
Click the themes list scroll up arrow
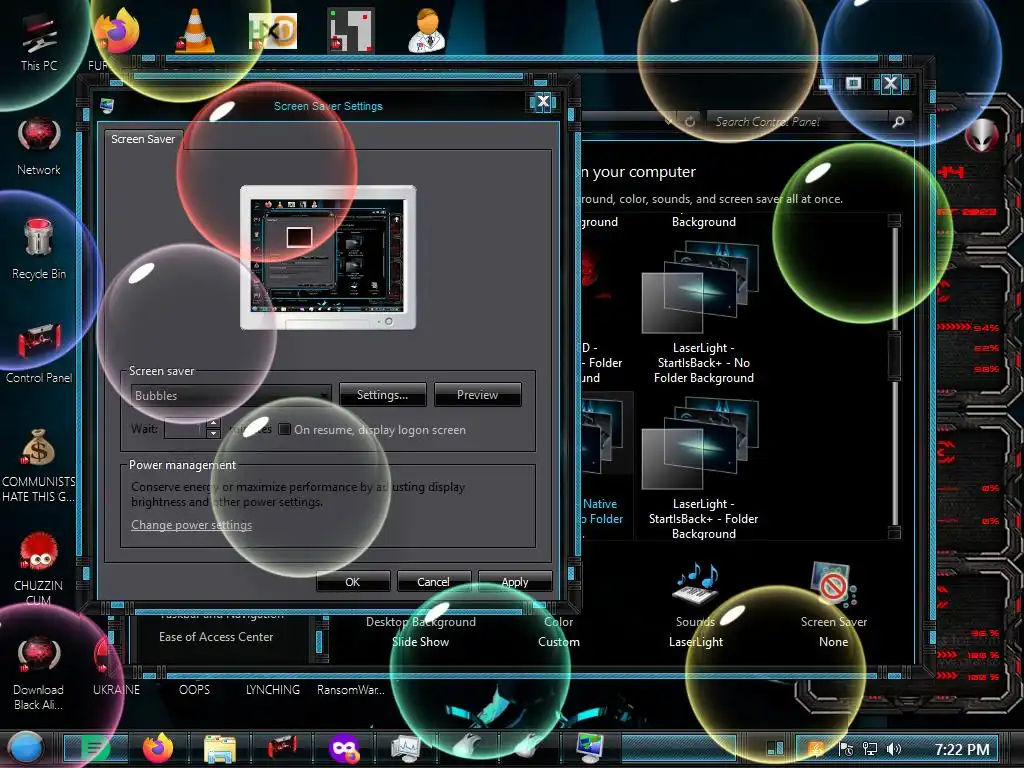click(x=895, y=220)
